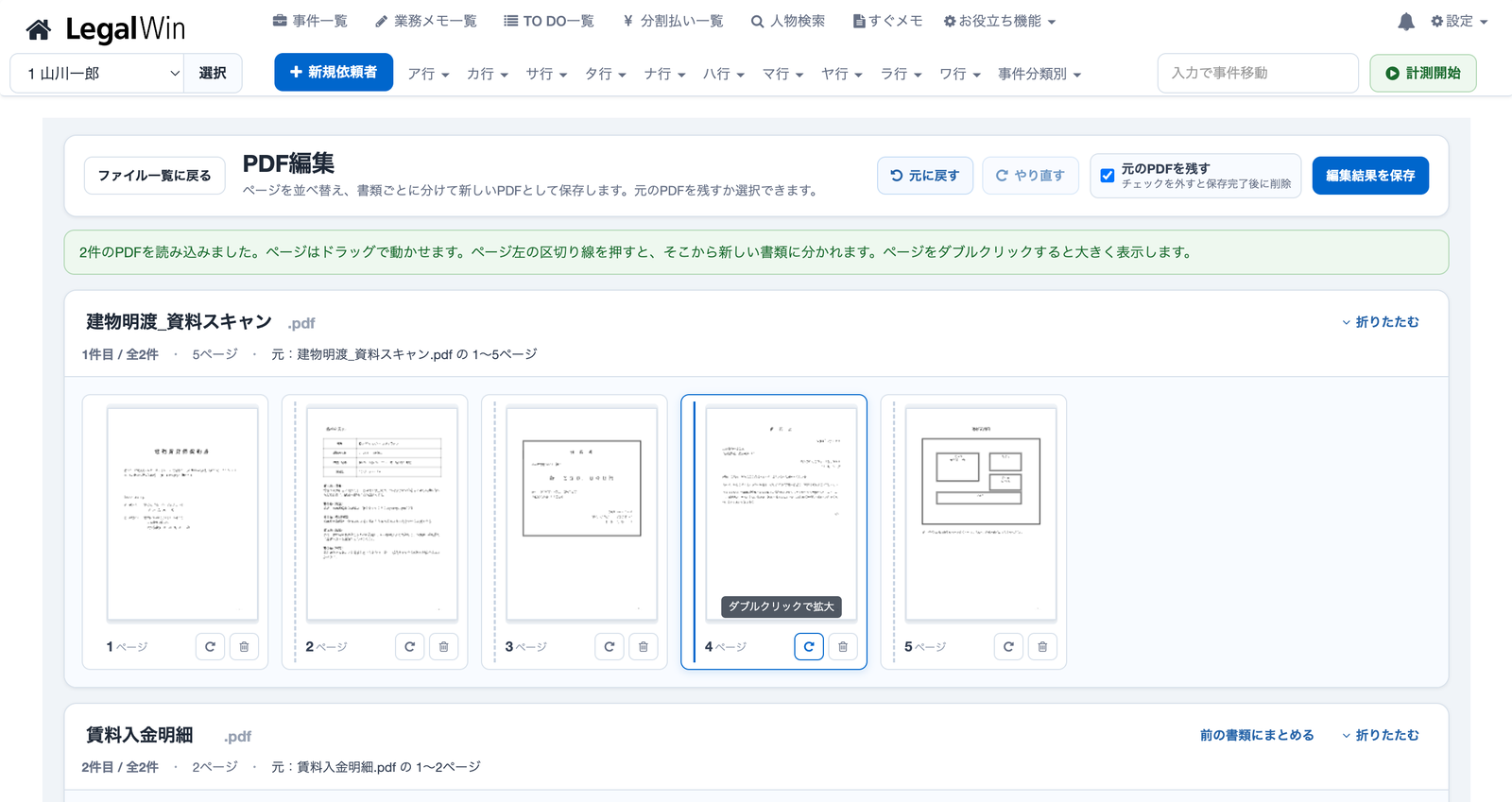Select page 3 thumbnail preview
1512x802 pixels.
[581, 514]
